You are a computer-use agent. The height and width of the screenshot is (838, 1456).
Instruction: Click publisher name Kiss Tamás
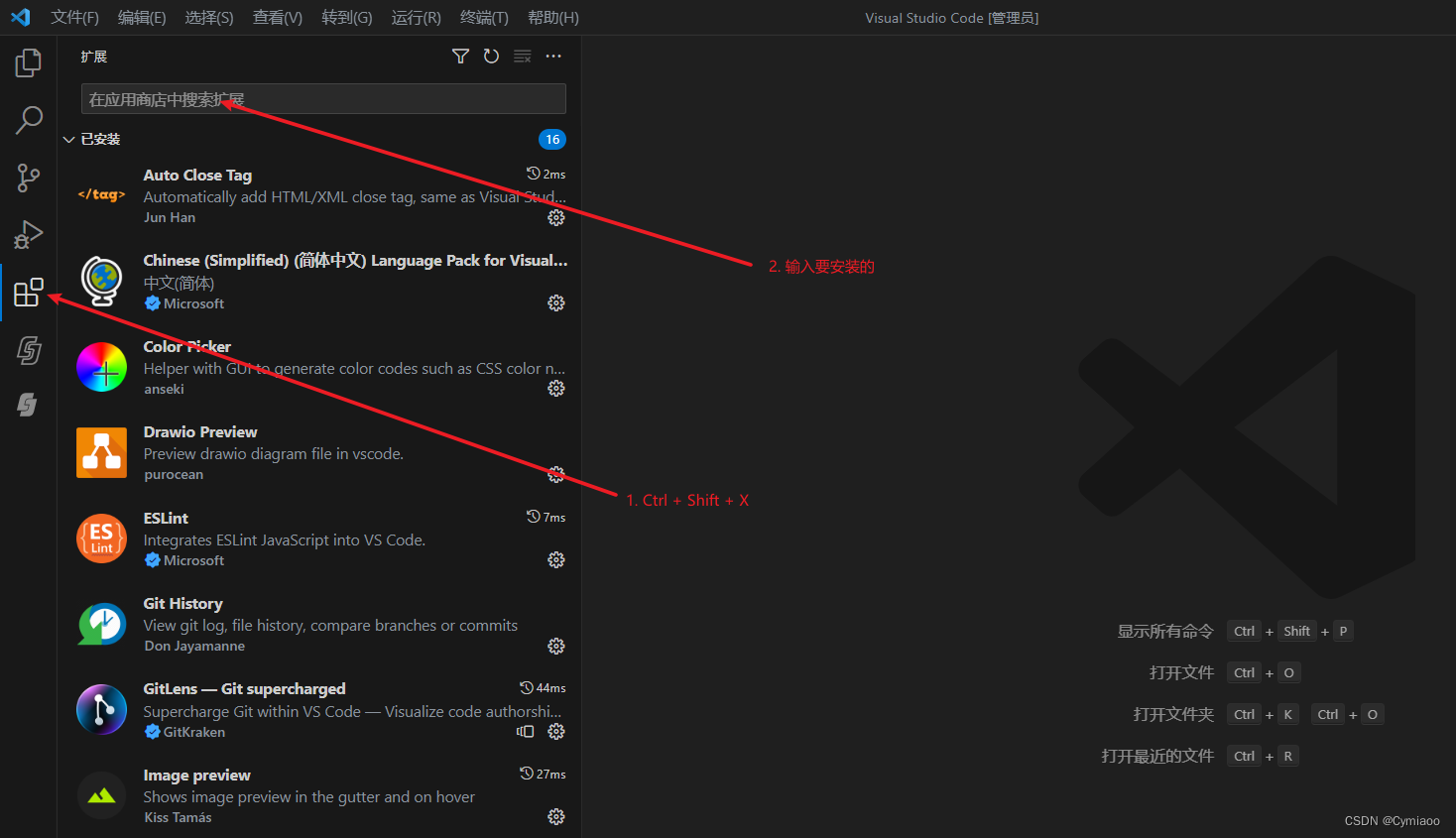click(178, 817)
